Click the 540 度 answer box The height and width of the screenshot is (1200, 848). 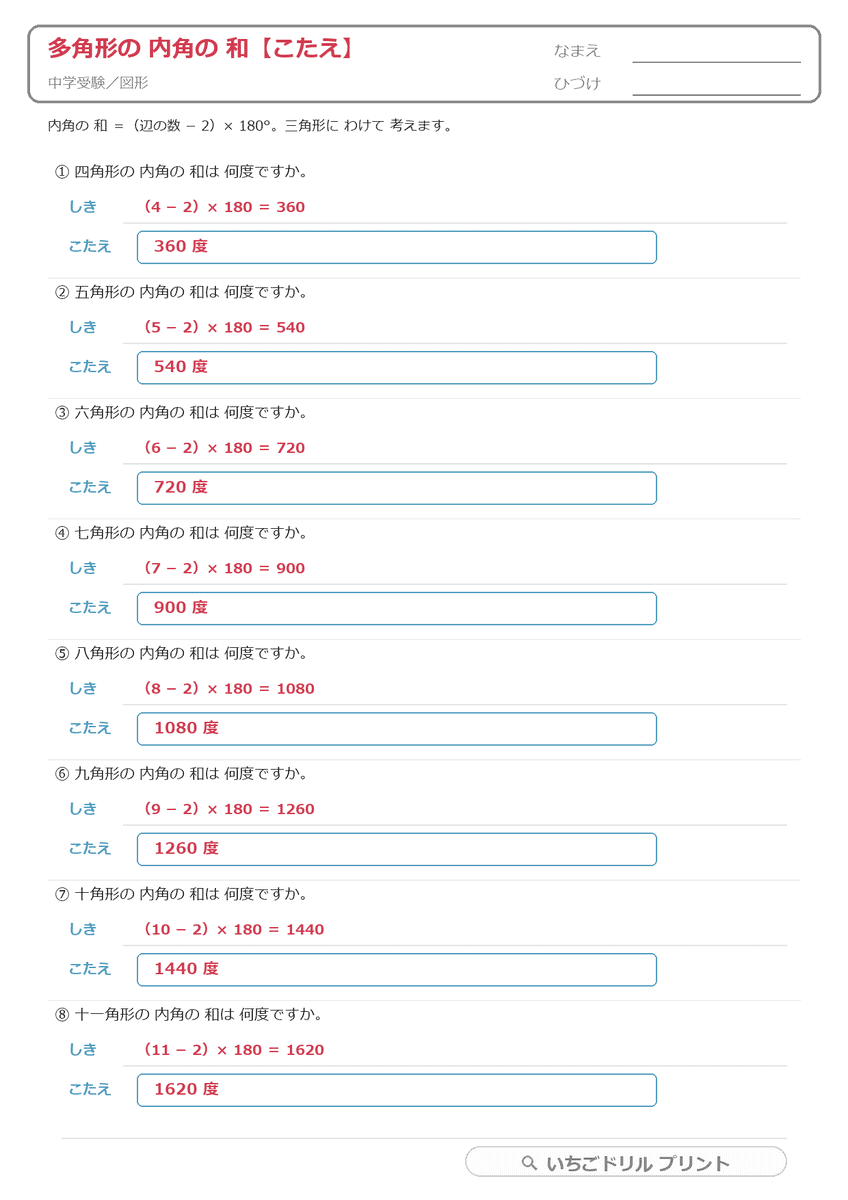click(397, 367)
